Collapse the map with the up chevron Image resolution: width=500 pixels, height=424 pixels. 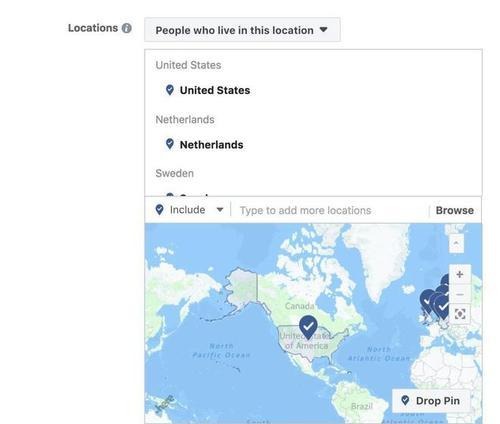456,244
